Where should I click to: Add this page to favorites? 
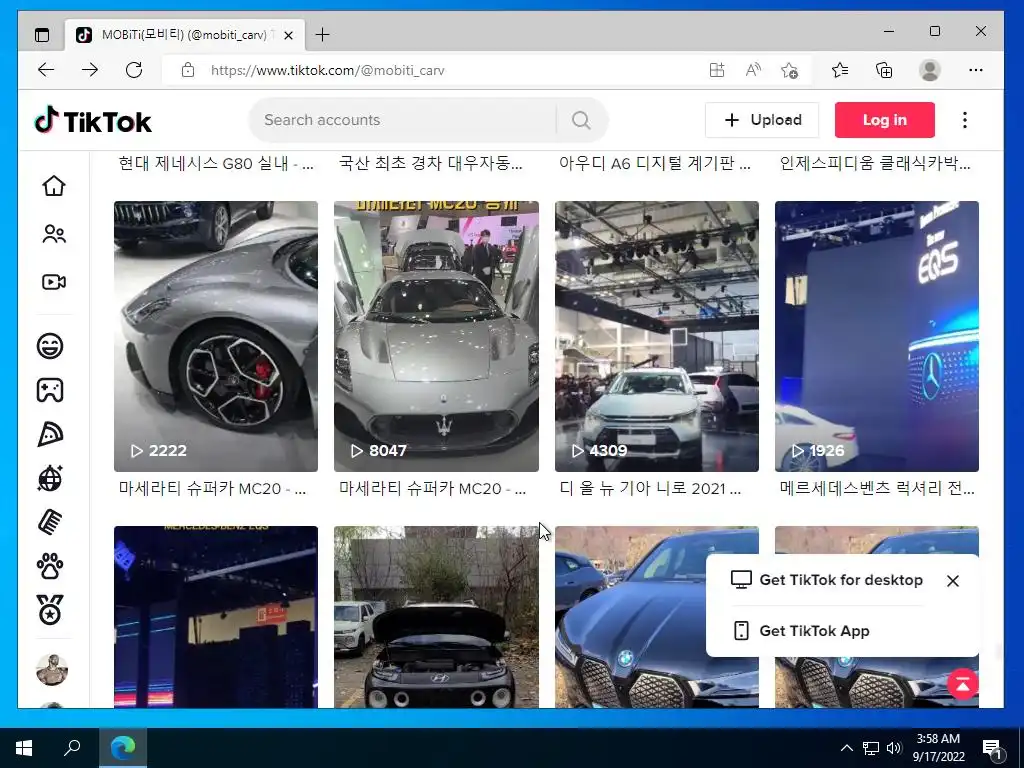790,70
